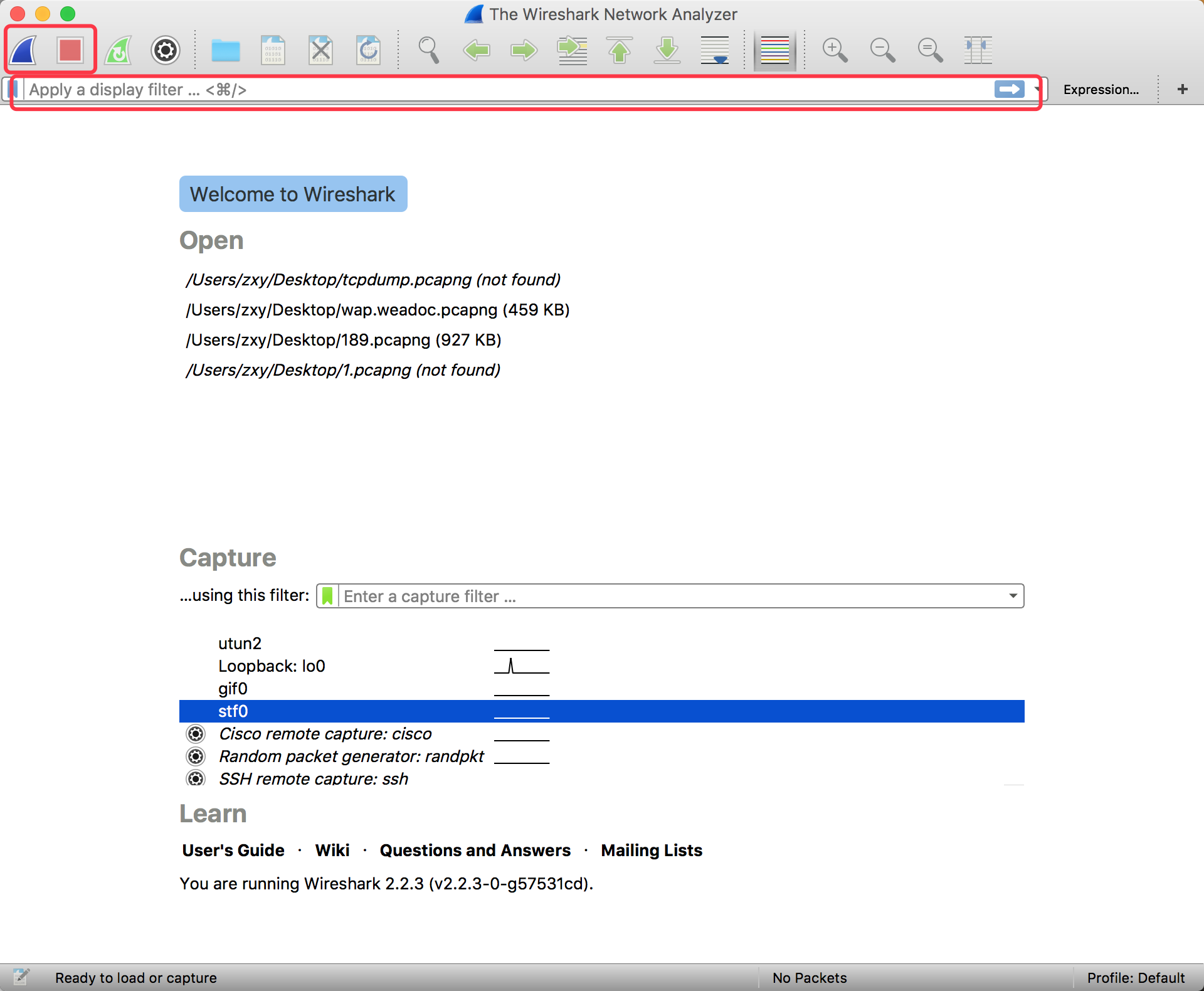Reload this capture file icon

368,50
